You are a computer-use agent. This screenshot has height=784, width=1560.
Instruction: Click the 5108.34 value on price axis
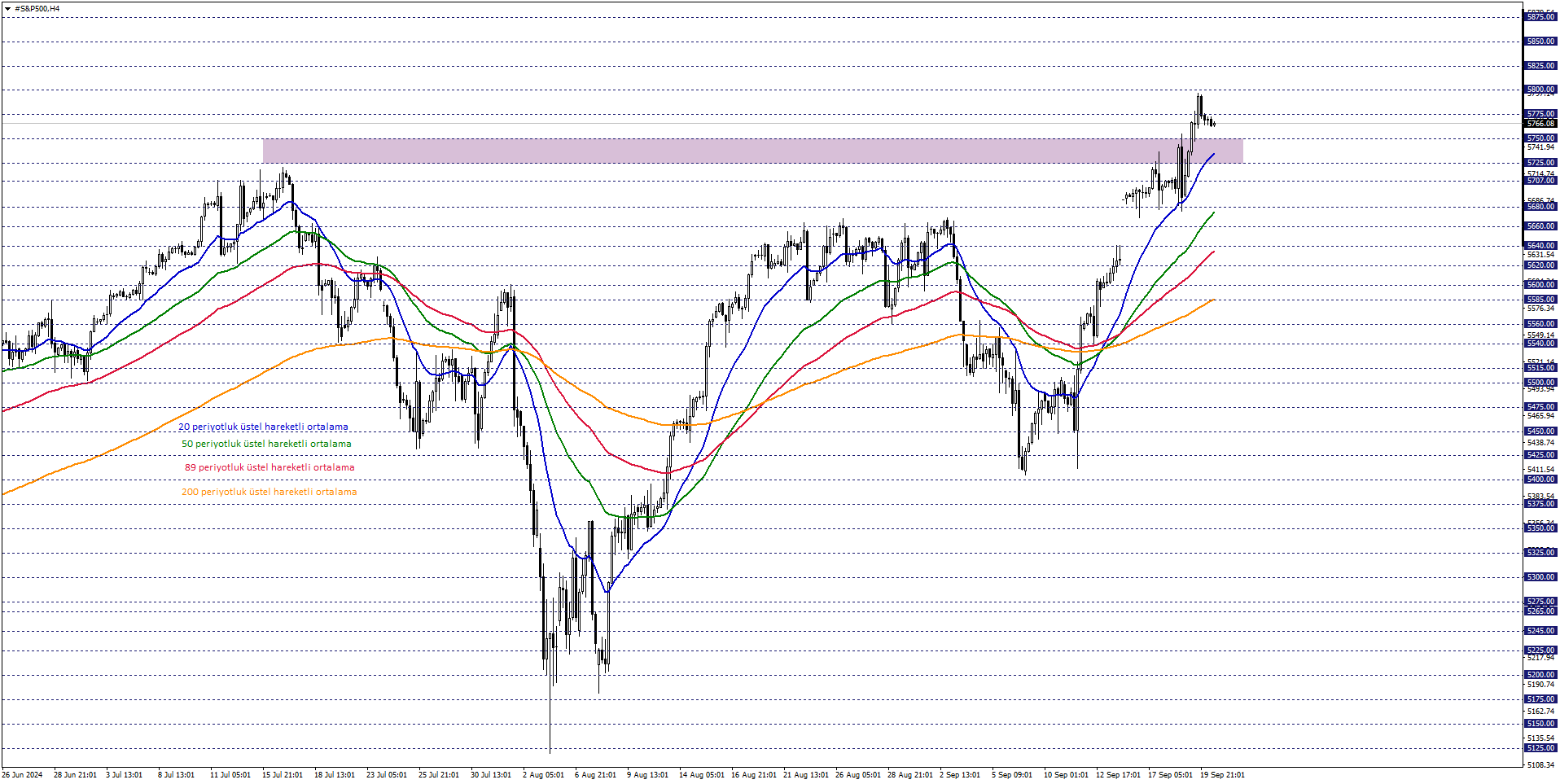pos(1540,765)
